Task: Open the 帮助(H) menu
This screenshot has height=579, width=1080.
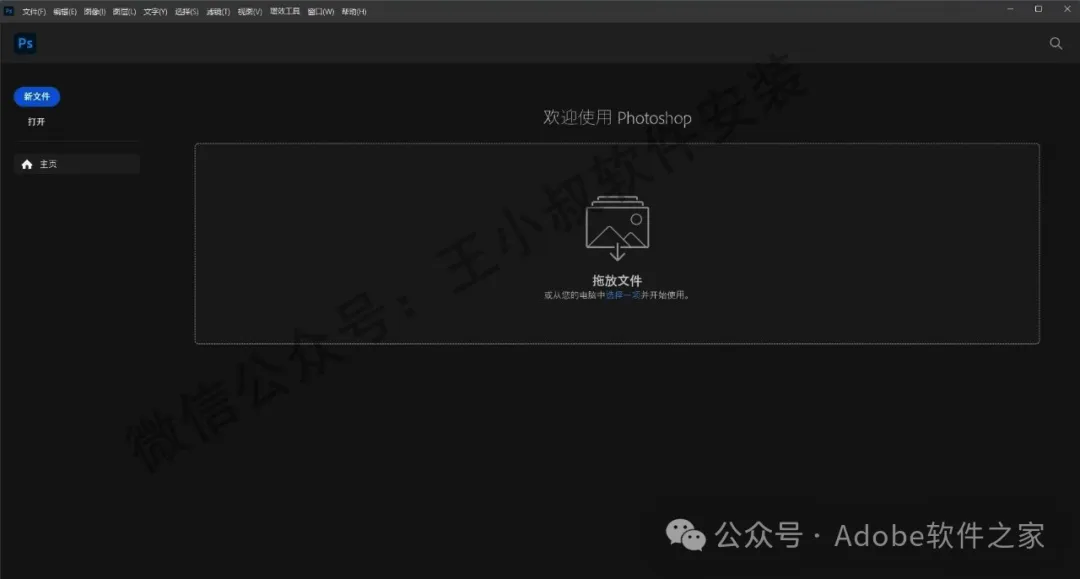Action: 353,12
